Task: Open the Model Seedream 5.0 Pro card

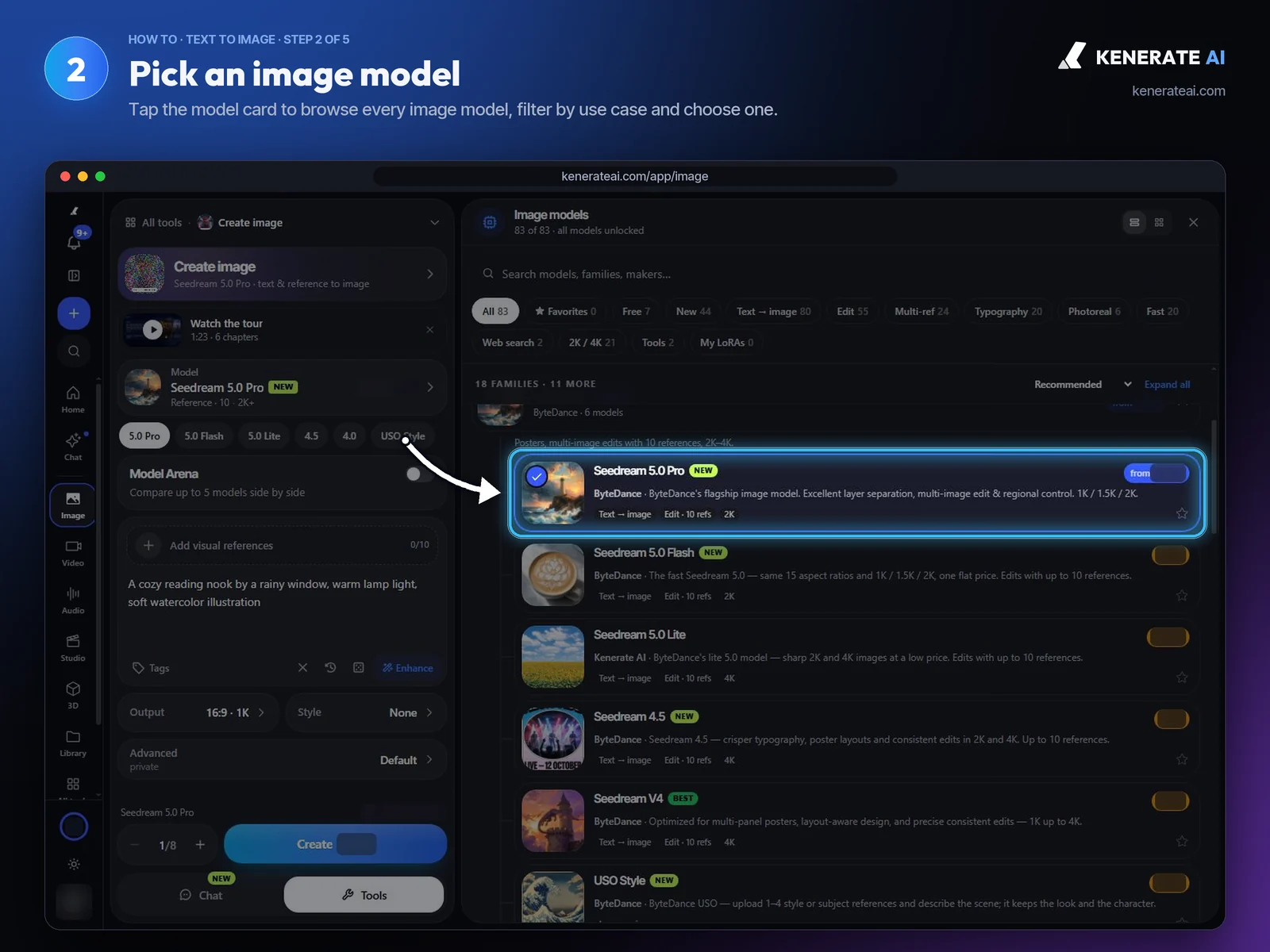Action: (x=282, y=387)
